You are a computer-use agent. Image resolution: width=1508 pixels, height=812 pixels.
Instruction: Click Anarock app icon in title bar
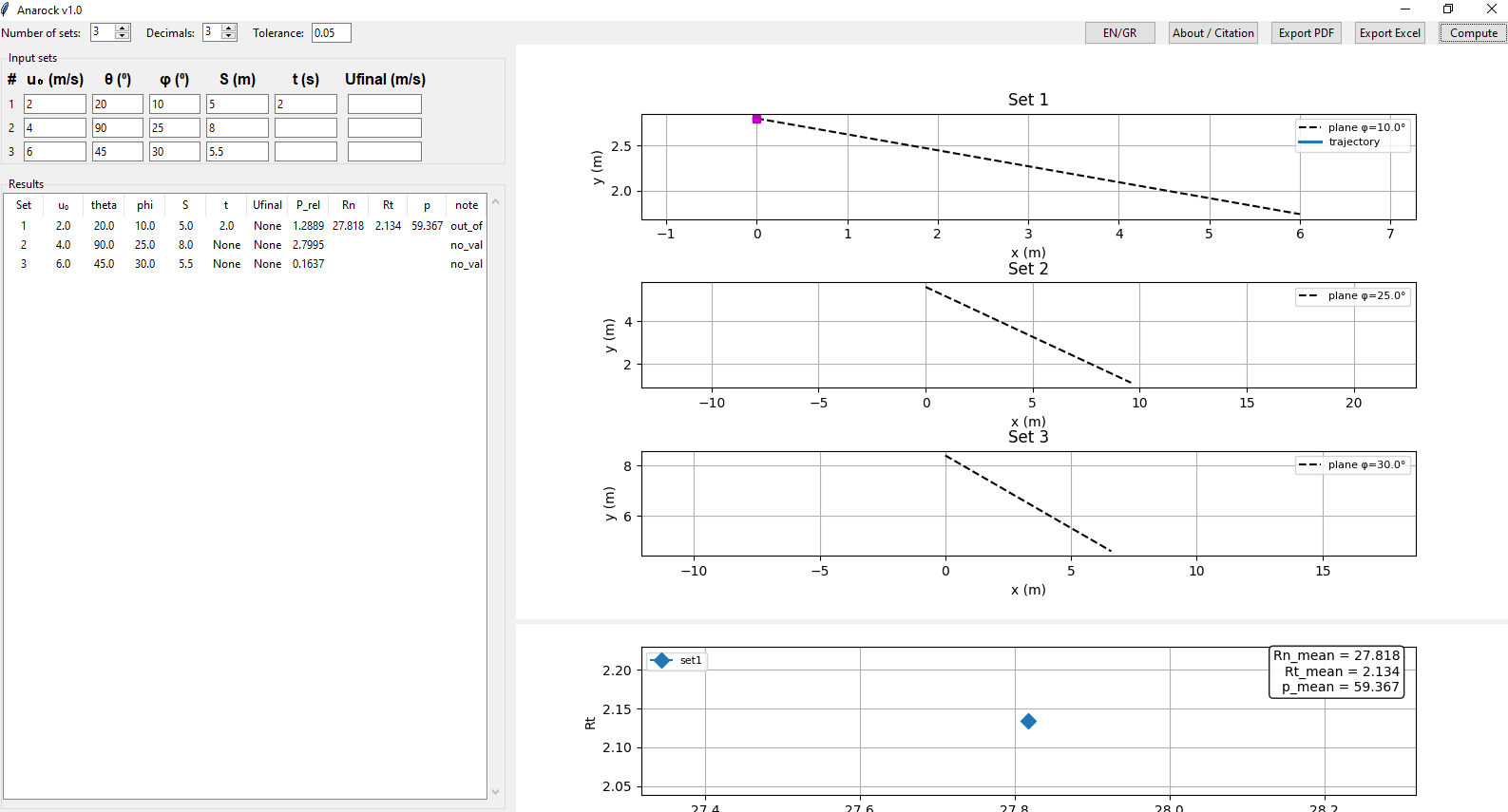pos(7,9)
